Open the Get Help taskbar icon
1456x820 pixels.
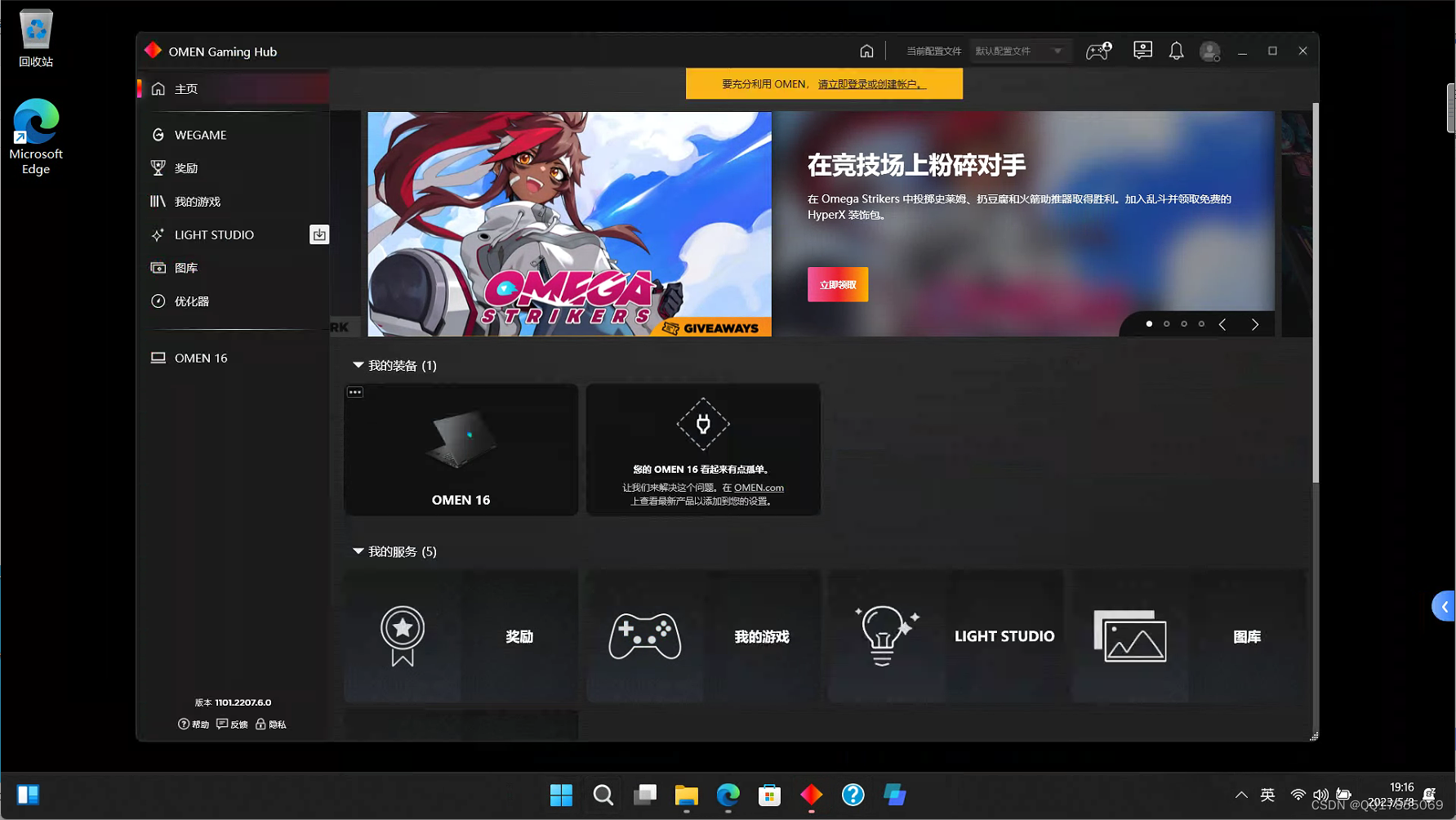853,795
